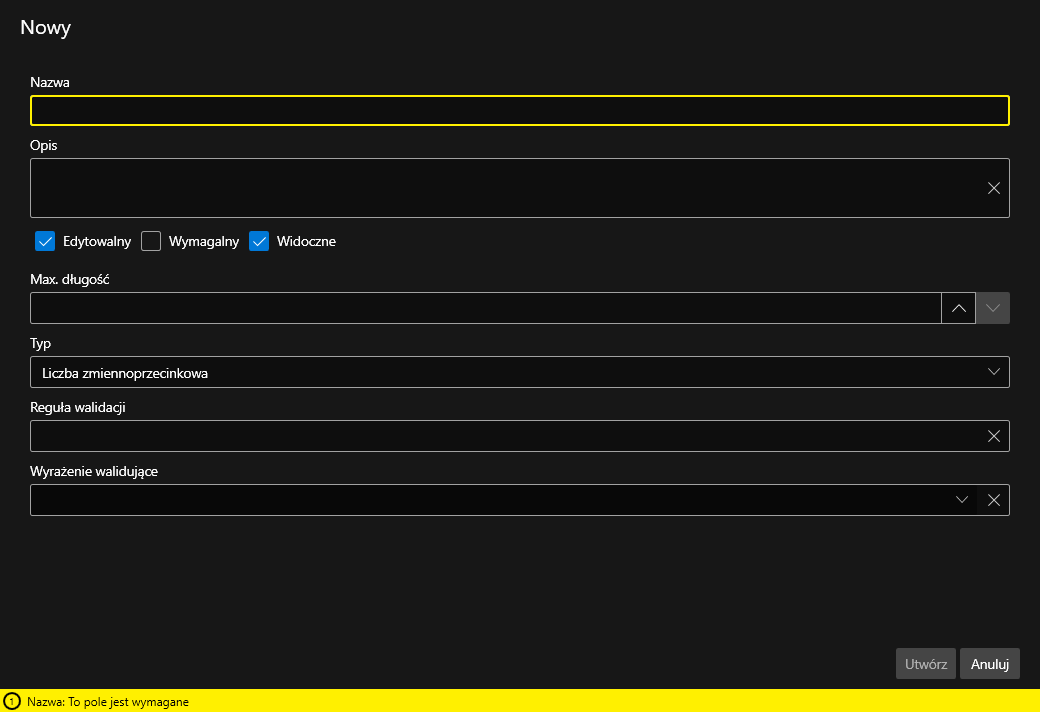
Task: Toggle the Edytowalny checkbox
Action: tap(44, 241)
